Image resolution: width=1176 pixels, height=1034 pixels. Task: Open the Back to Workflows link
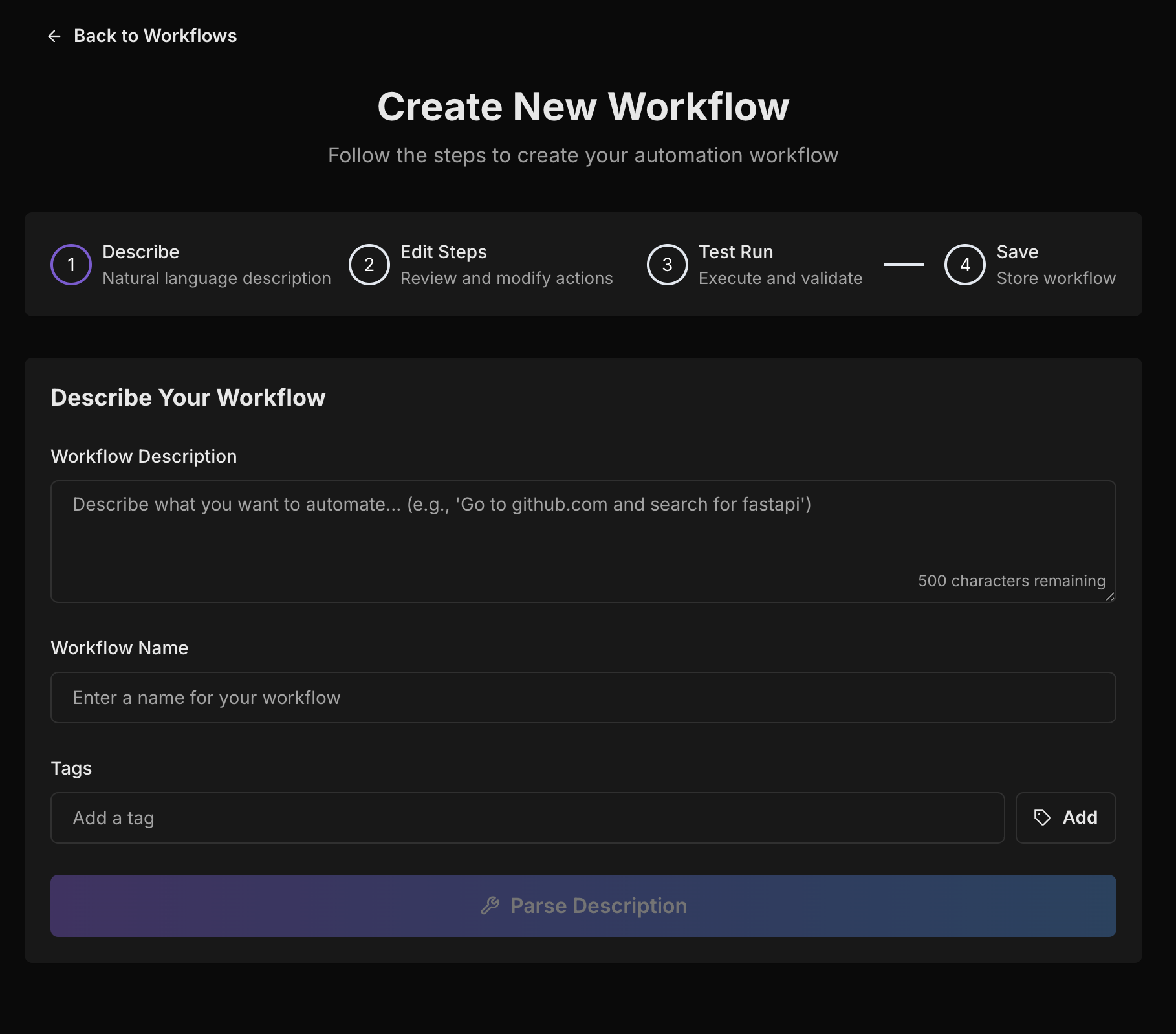155,36
